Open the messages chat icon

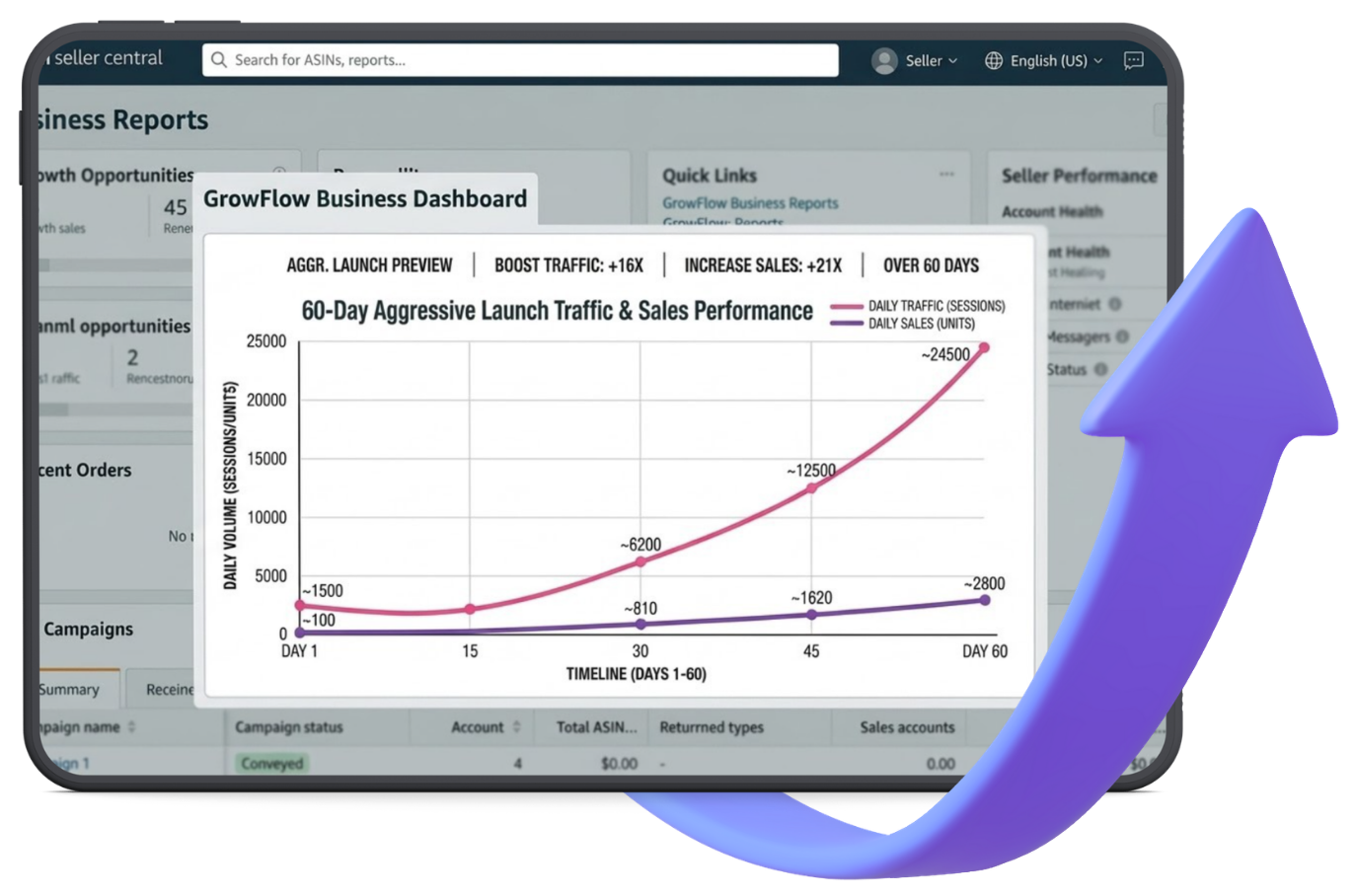(x=1134, y=60)
